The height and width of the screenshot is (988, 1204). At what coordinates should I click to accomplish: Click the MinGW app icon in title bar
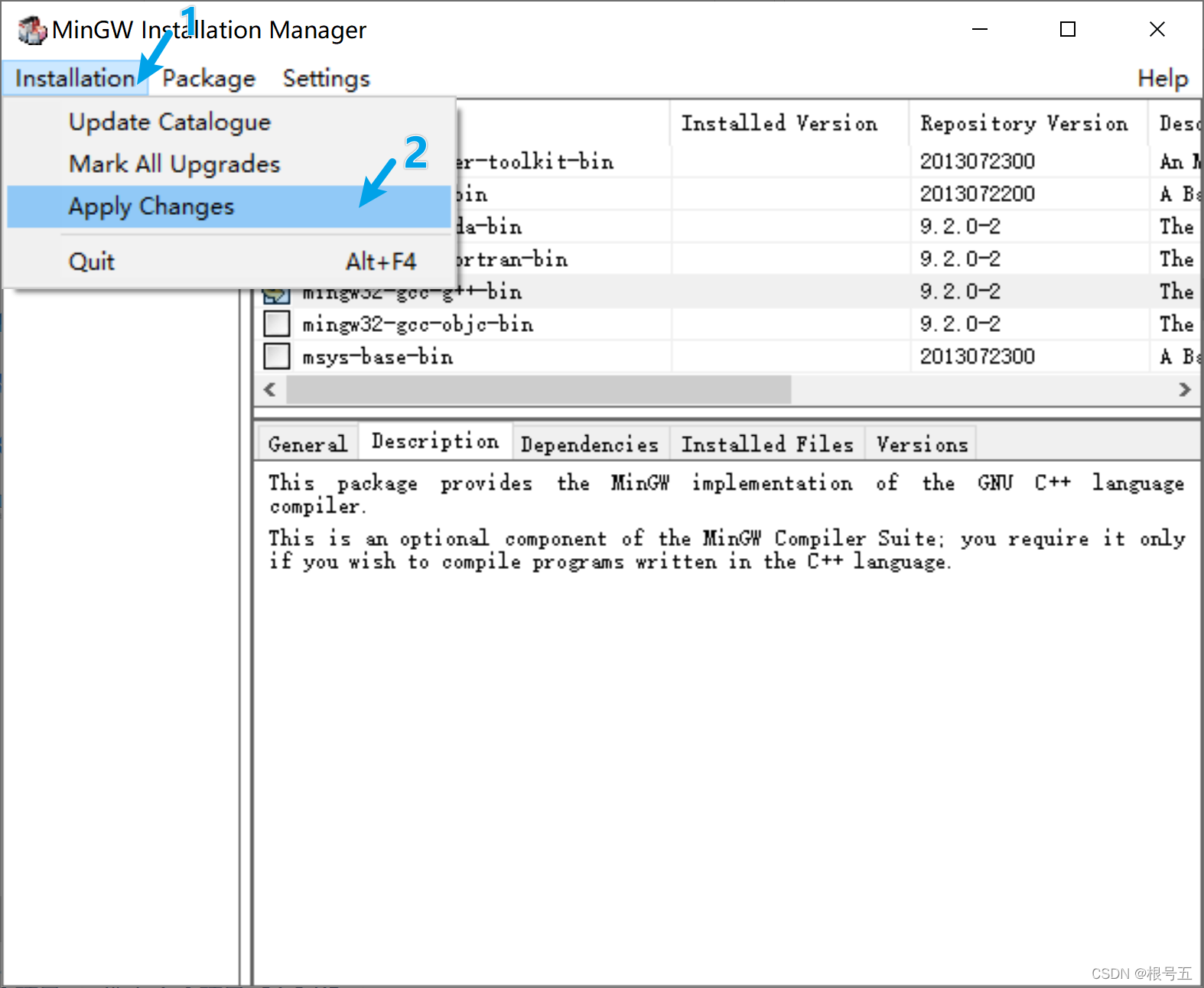pyautogui.click(x=32, y=31)
